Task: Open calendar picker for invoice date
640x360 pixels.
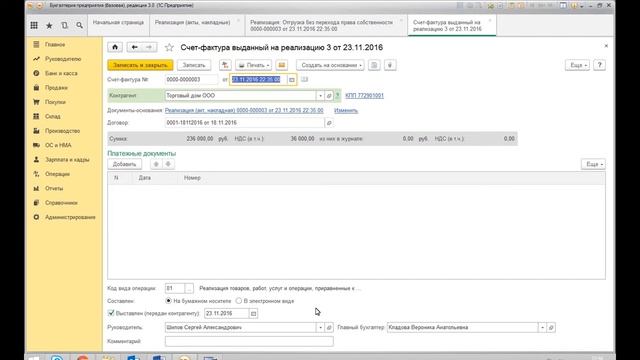Action: pyautogui.click(x=291, y=80)
